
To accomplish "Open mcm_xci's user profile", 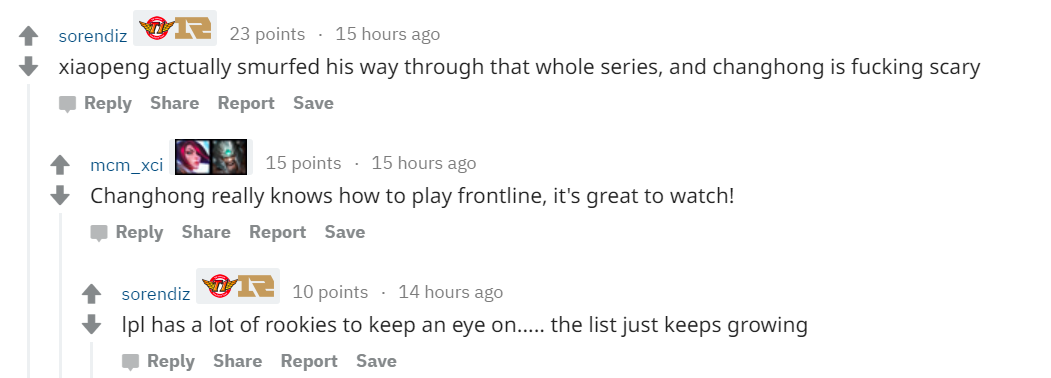I will (x=127, y=165).
